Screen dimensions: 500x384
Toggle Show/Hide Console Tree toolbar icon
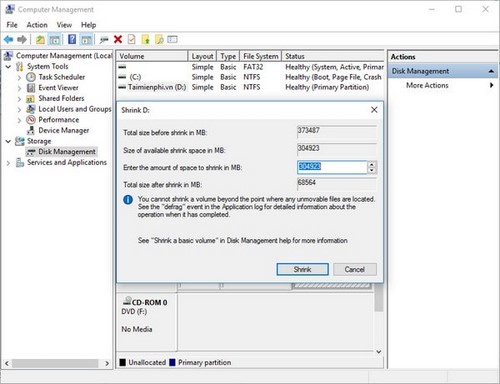(54, 40)
